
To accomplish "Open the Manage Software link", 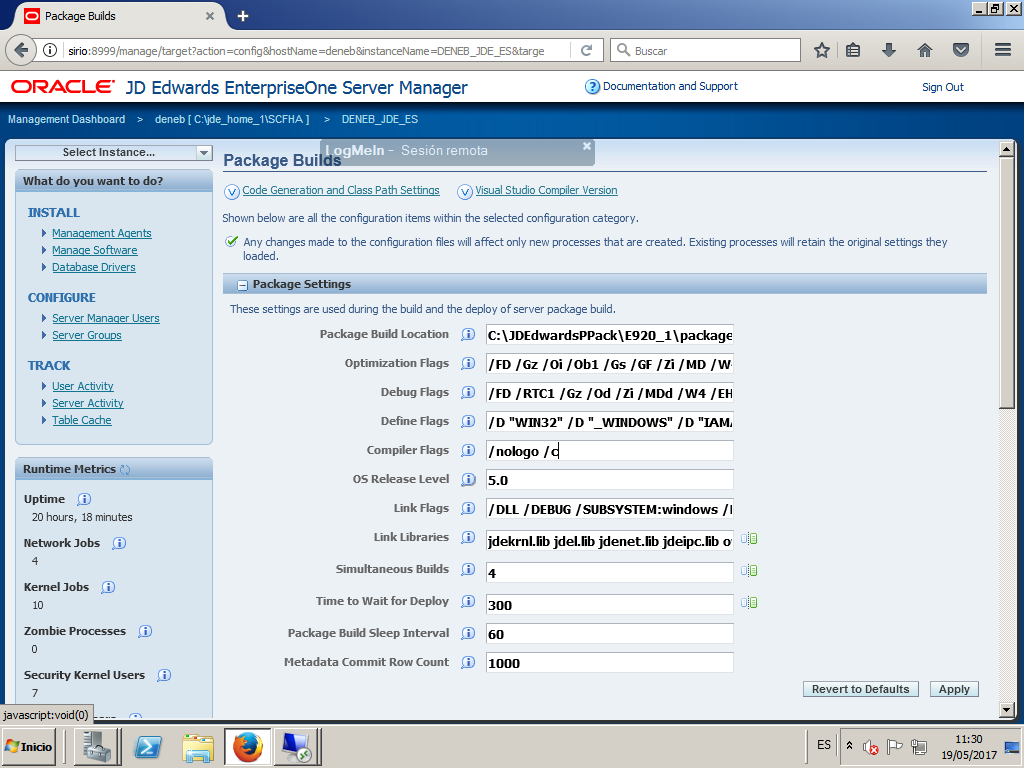I will [95, 250].
